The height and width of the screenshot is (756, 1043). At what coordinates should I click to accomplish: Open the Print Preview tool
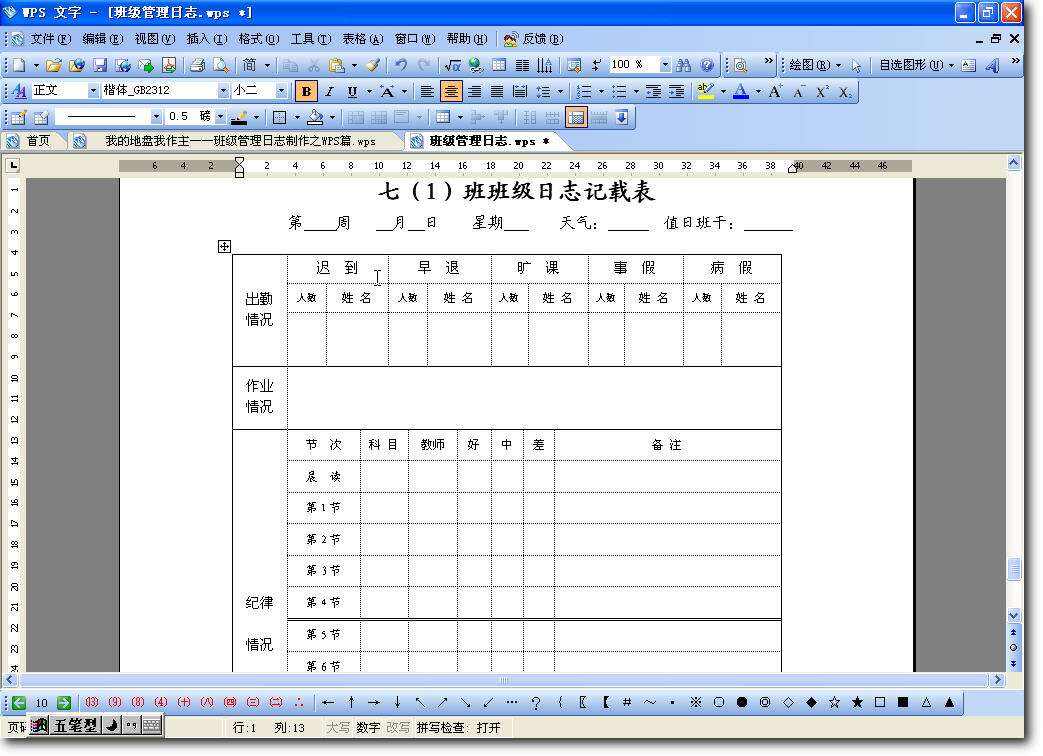pyautogui.click(x=220, y=65)
